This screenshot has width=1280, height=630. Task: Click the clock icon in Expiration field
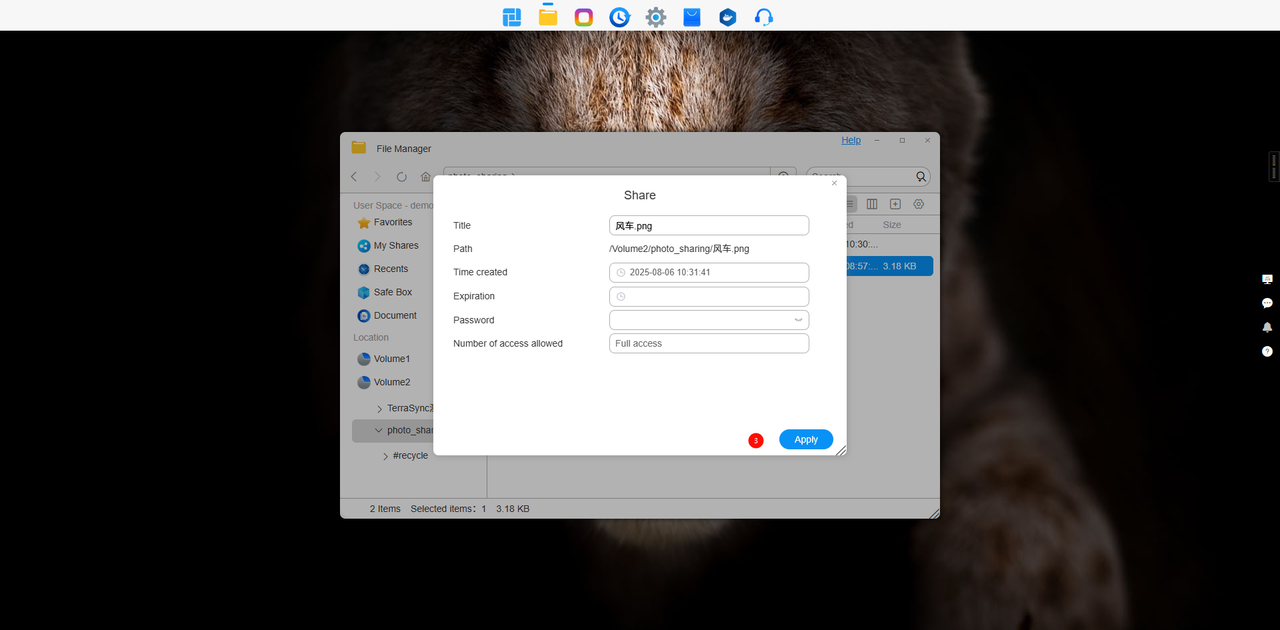(x=621, y=297)
